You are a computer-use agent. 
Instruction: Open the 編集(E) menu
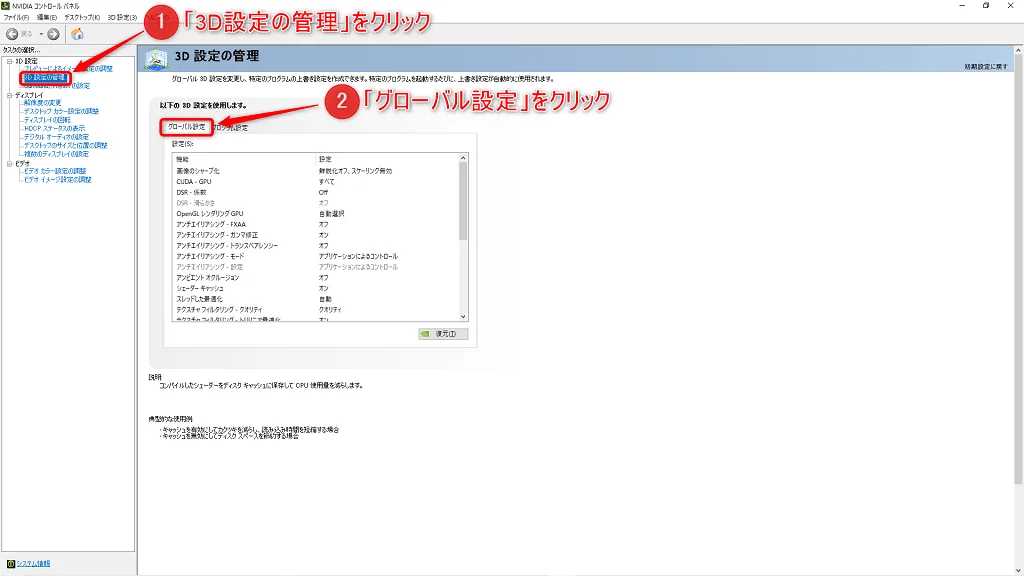pos(46,18)
